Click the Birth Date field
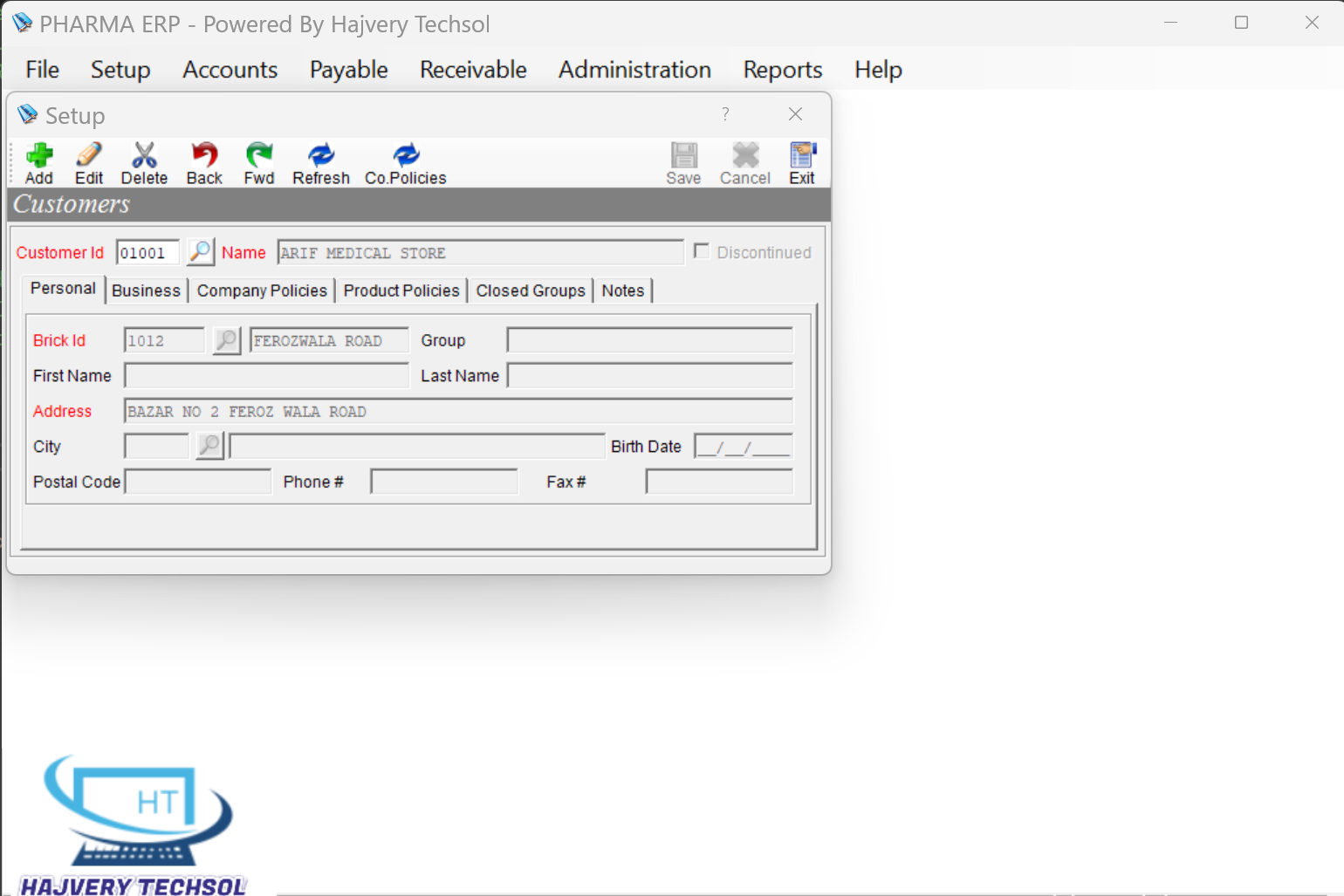The height and width of the screenshot is (896, 1344). 744,446
